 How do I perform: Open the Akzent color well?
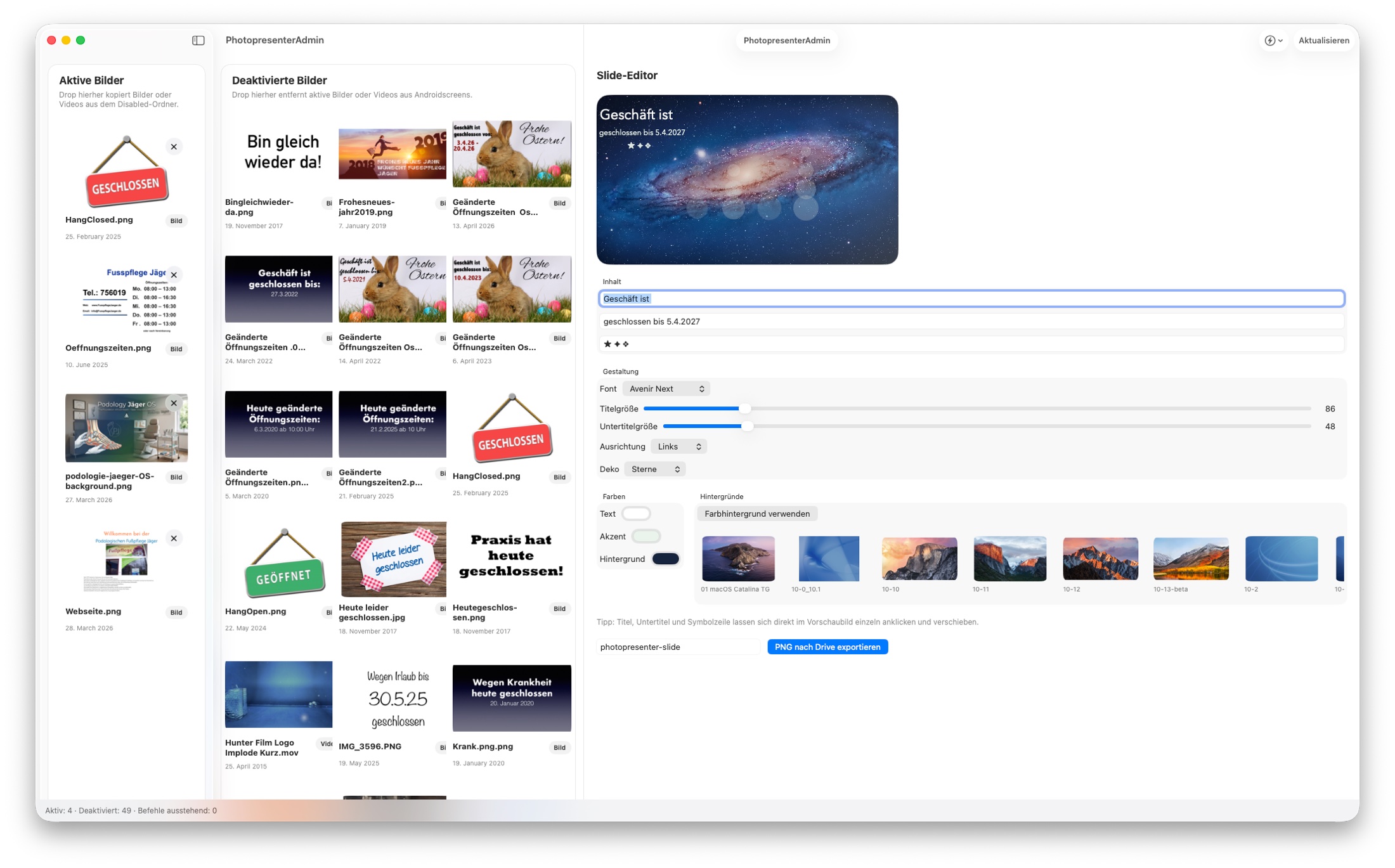coord(646,536)
